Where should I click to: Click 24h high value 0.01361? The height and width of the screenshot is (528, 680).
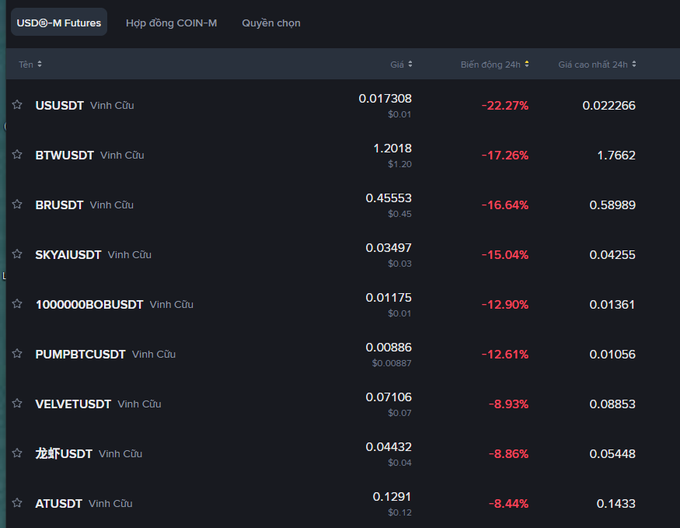pos(612,305)
